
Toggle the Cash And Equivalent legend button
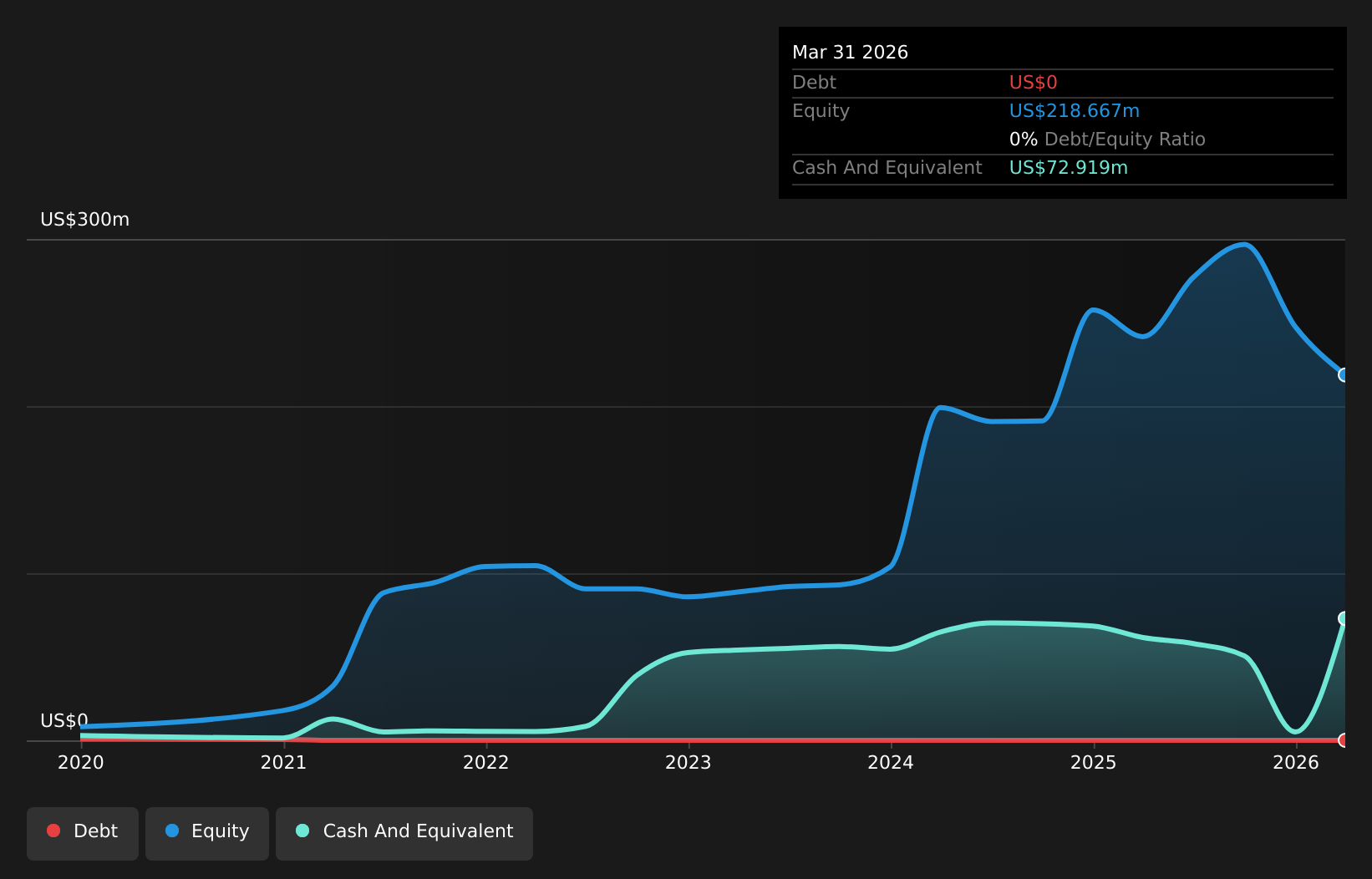(404, 833)
